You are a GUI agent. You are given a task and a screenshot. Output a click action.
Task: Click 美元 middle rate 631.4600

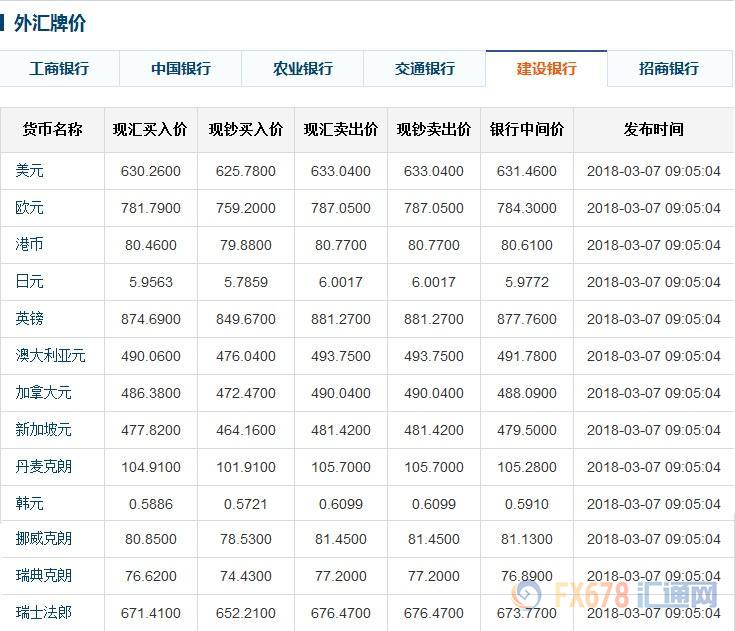tap(527, 171)
